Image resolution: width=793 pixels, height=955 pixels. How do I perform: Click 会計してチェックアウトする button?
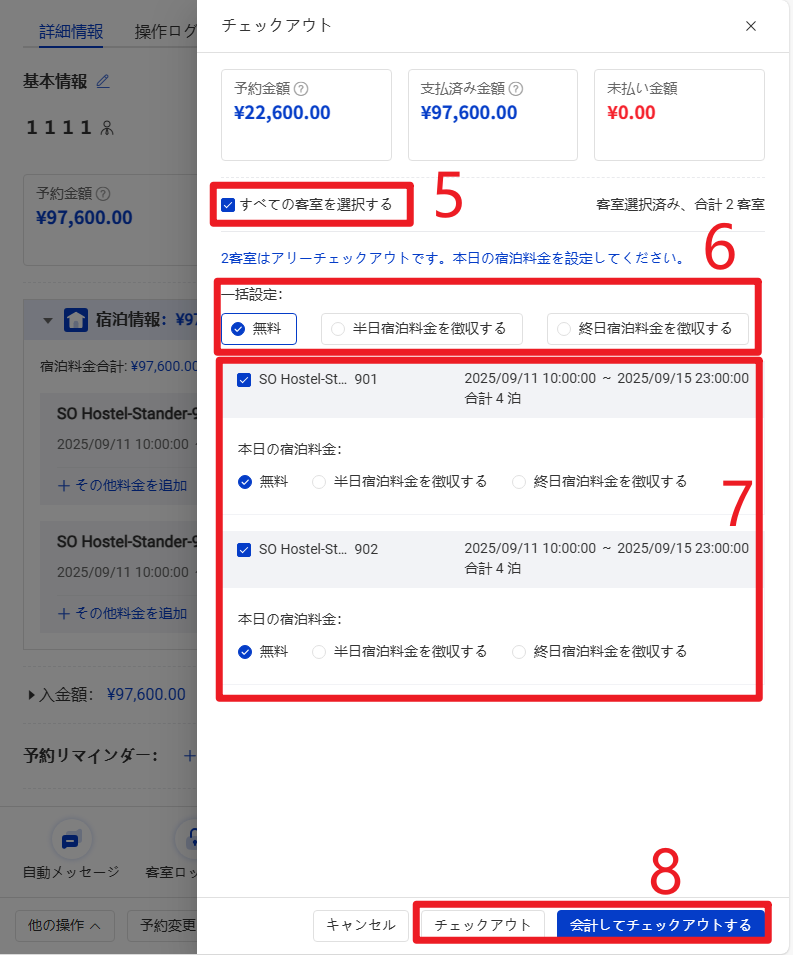pyautogui.click(x=660, y=925)
